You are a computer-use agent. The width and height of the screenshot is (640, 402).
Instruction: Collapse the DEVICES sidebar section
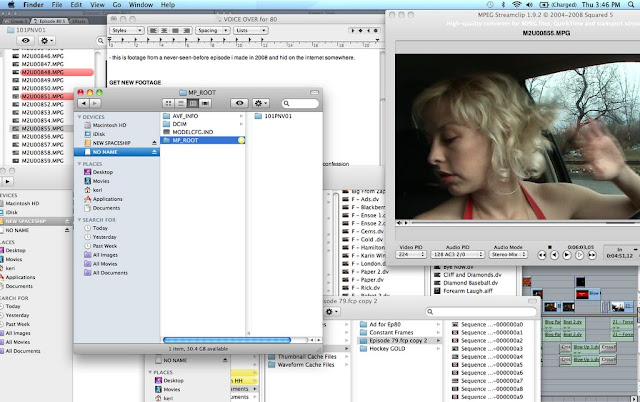point(80,117)
